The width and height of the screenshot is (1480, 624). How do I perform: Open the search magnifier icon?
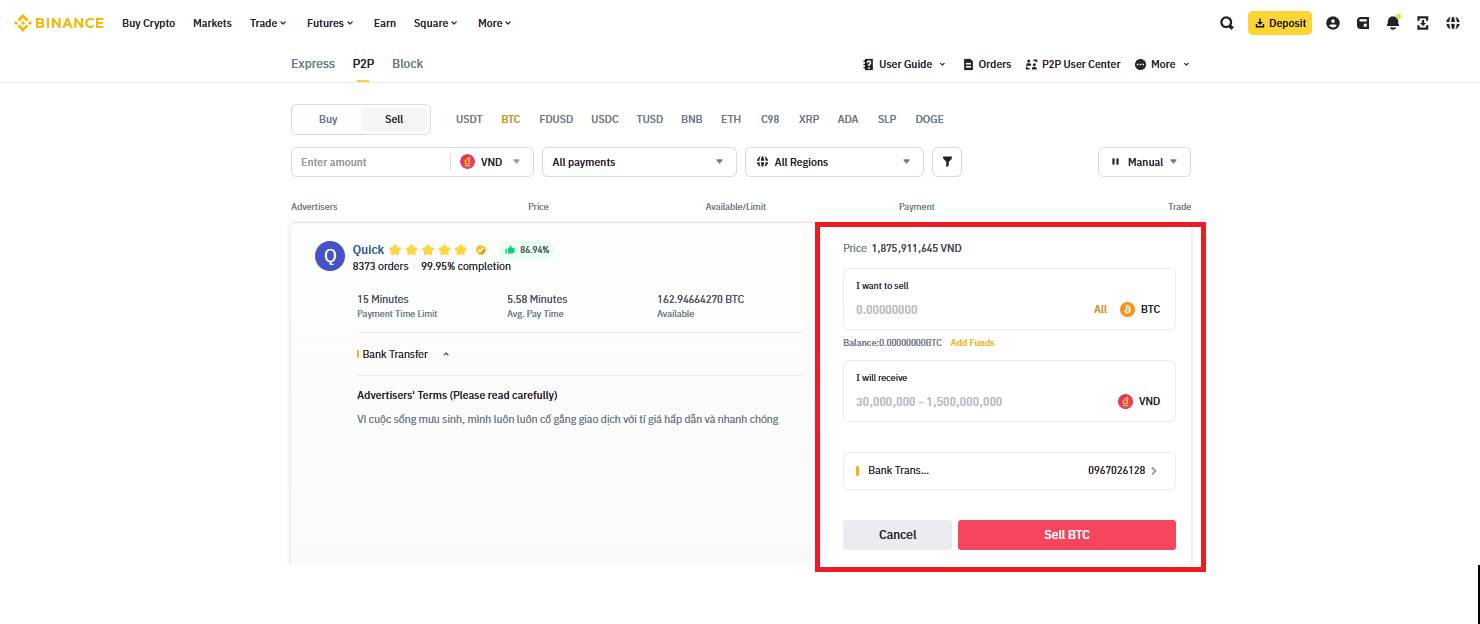(1227, 23)
